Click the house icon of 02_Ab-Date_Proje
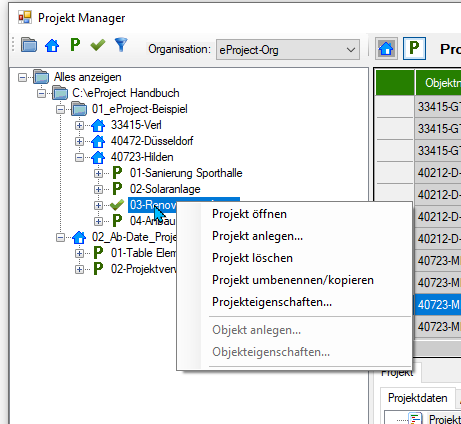This screenshot has width=461, height=424. (79, 237)
